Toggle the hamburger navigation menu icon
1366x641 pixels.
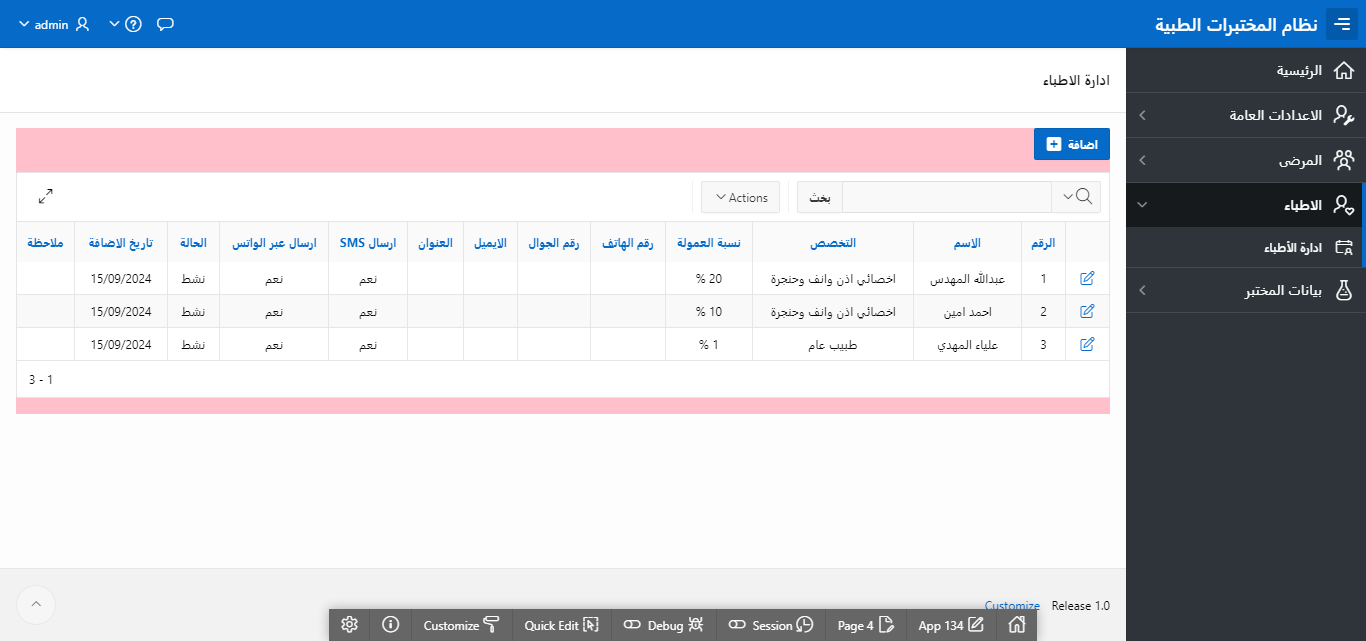click(1342, 23)
